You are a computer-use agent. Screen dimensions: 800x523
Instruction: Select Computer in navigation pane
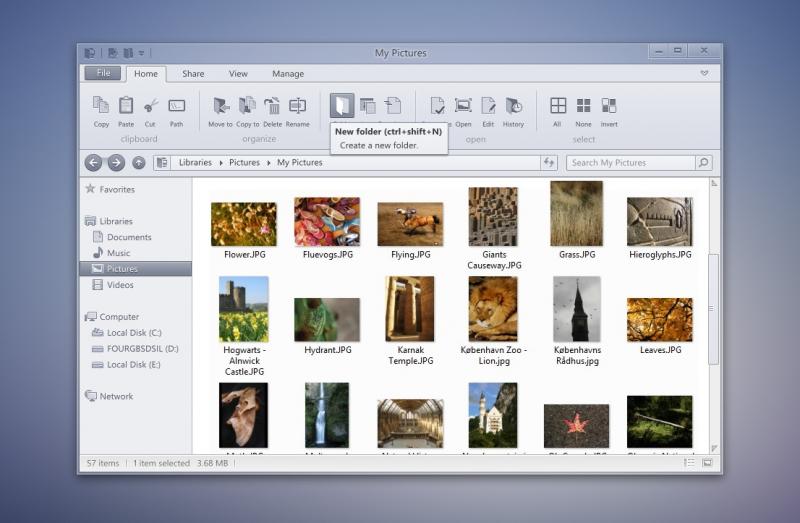point(112,316)
